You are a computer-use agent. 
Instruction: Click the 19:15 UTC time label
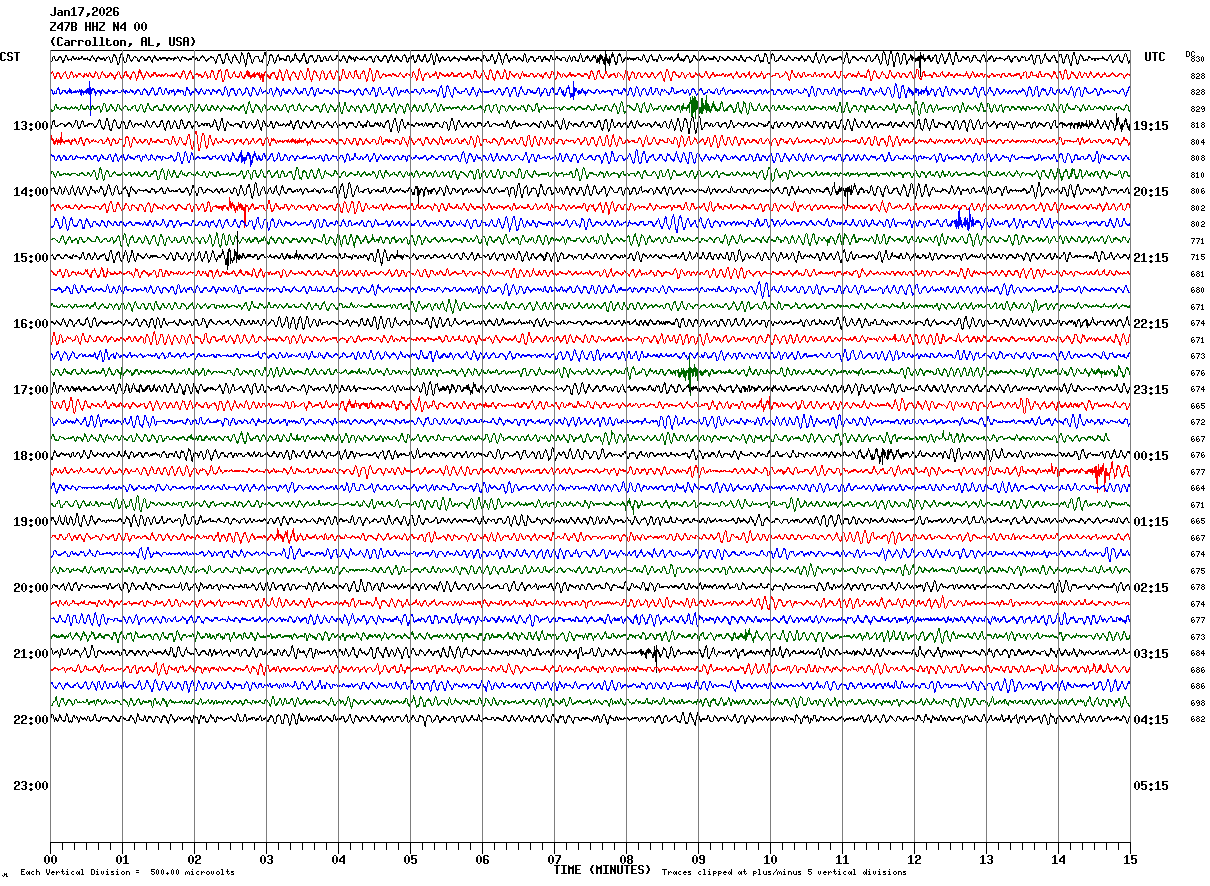point(1151,126)
